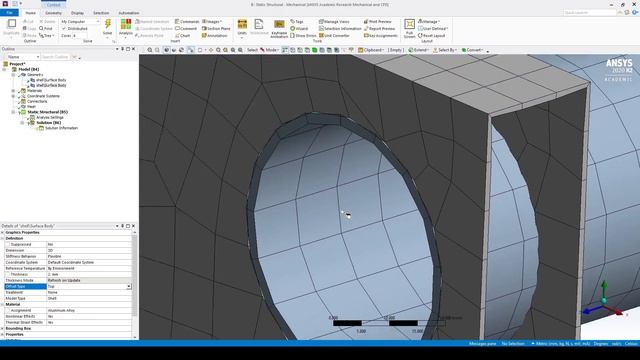Insert a Section Plane
640x360 pixels.
pyautogui.click(x=216, y=29)
